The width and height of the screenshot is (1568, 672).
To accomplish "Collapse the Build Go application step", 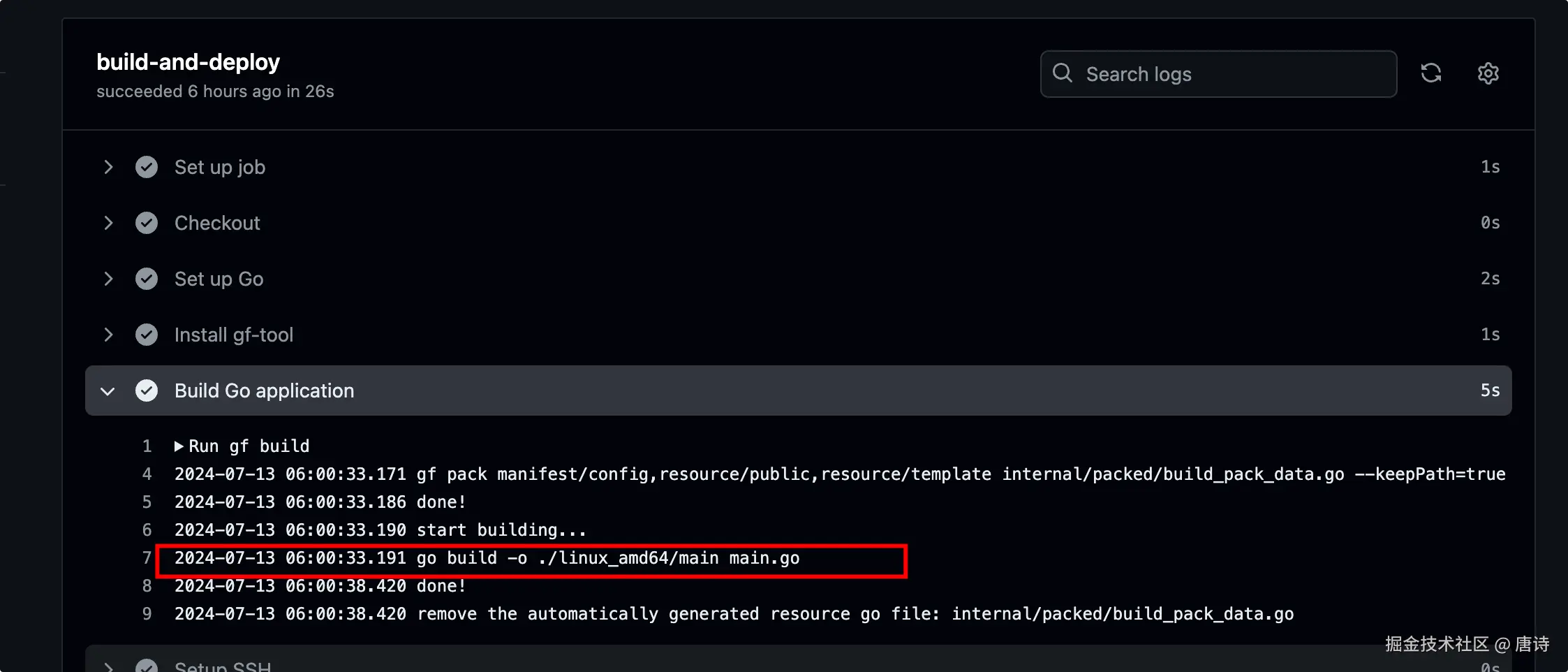I will [x=108, y=391].
